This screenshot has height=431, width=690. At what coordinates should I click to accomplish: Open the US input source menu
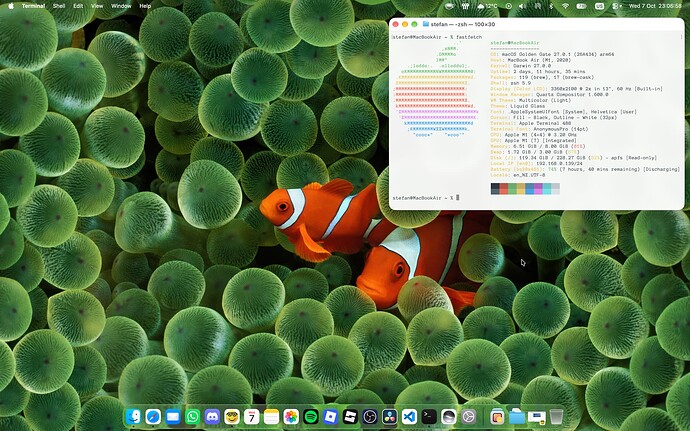[x=599, y=6]
